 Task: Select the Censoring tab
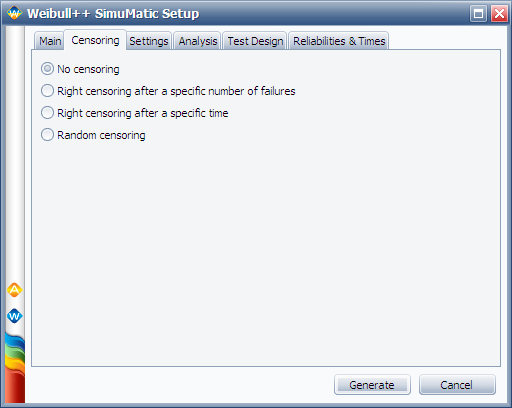pos(95,40)
